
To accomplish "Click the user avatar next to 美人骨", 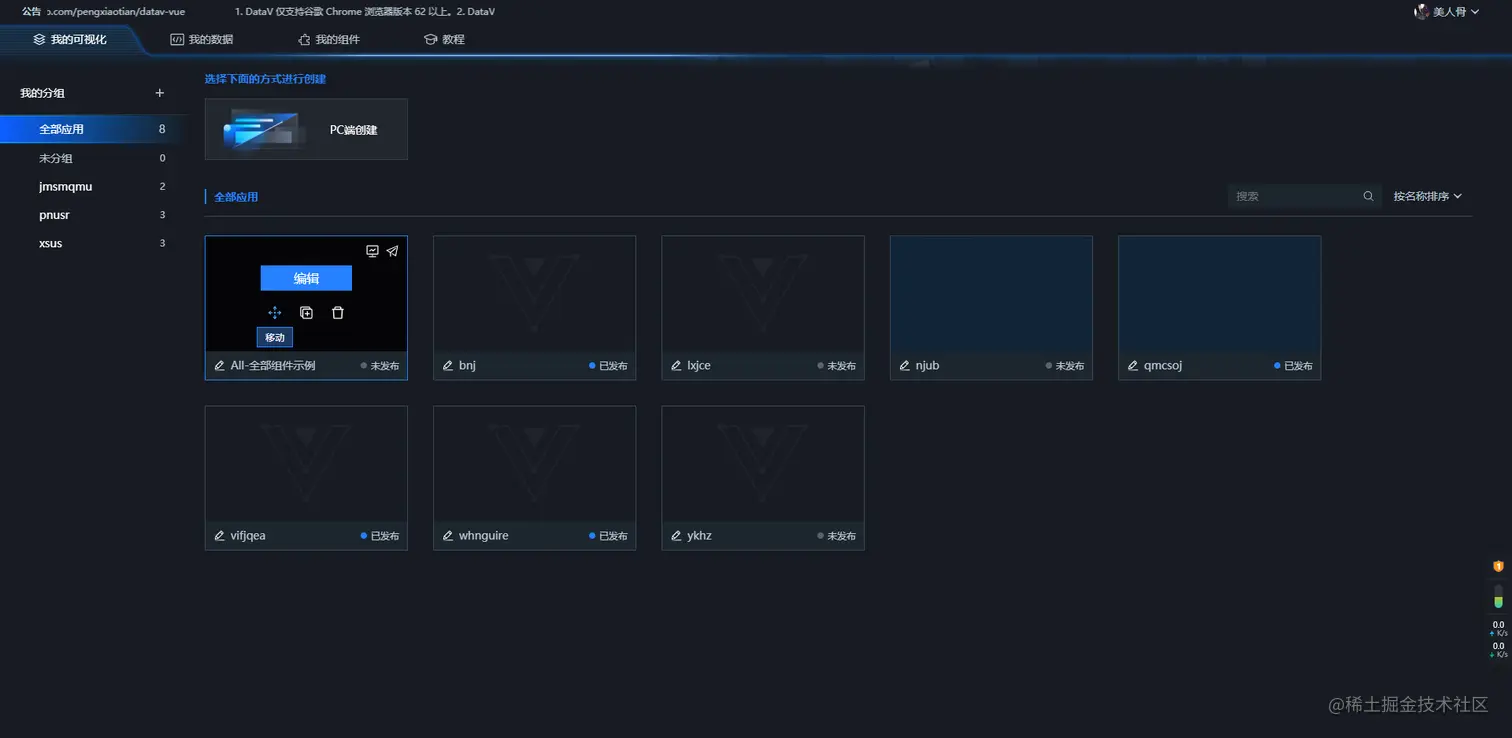I will [x=1421, y=12].
